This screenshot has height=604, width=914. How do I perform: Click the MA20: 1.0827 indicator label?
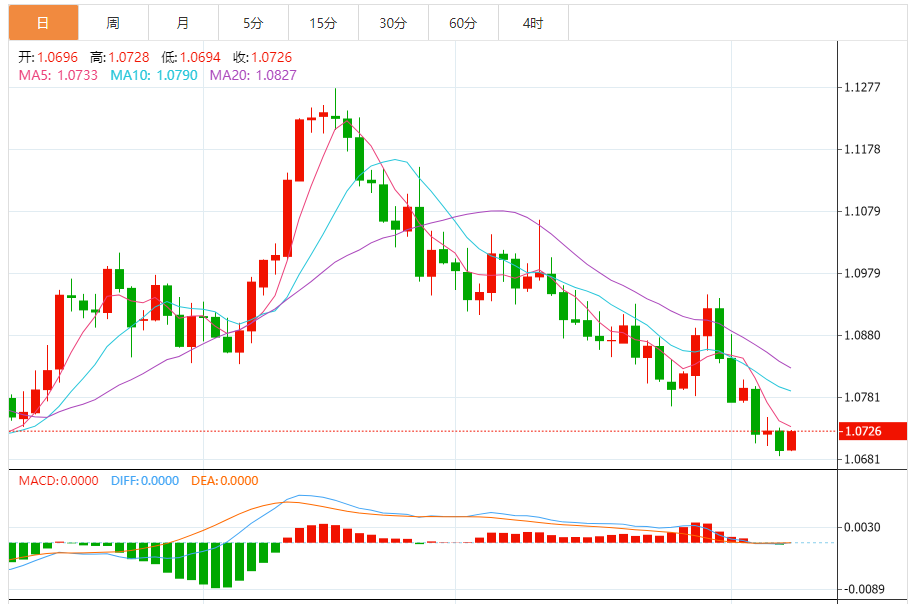[253, 75]
